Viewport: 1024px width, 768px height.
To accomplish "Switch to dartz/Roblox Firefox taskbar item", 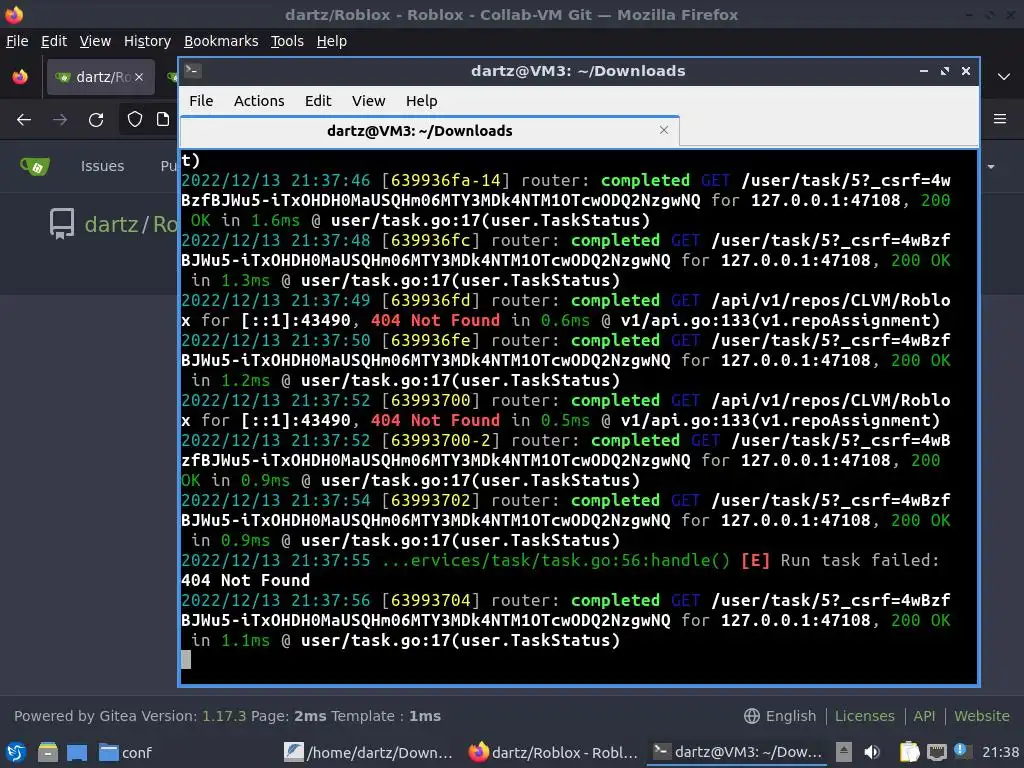I will click(553, 752).
